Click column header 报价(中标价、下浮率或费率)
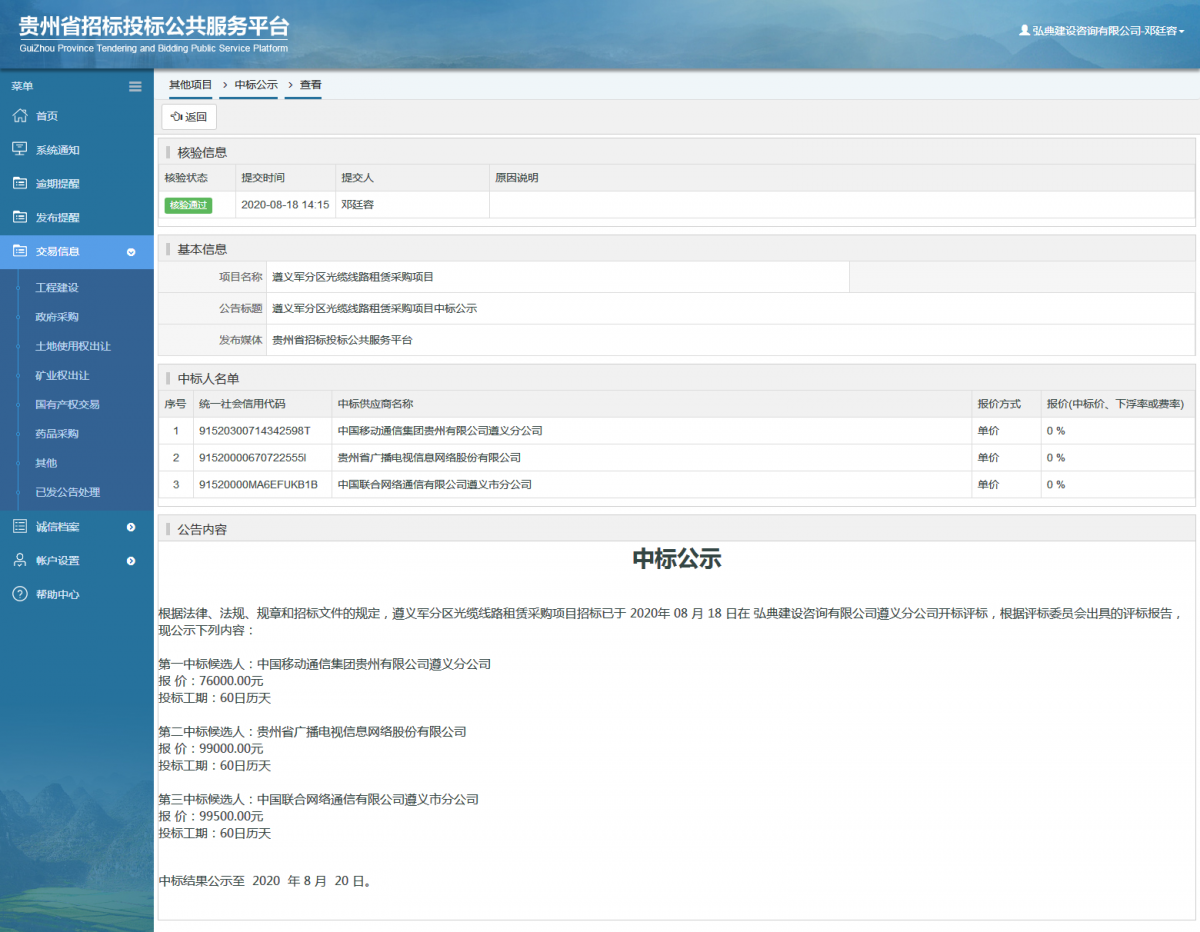Image resolution: width=1200 pixels, height=932 pixels. [1115, 404]
